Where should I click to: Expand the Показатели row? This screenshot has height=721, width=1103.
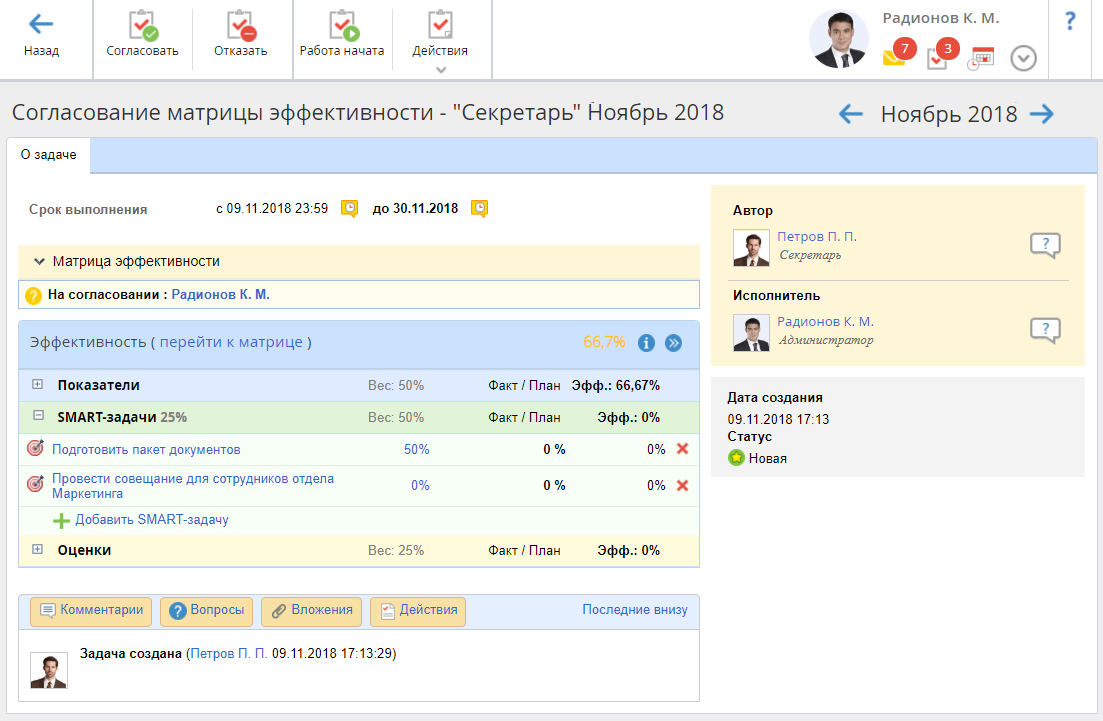pos(38,385)
